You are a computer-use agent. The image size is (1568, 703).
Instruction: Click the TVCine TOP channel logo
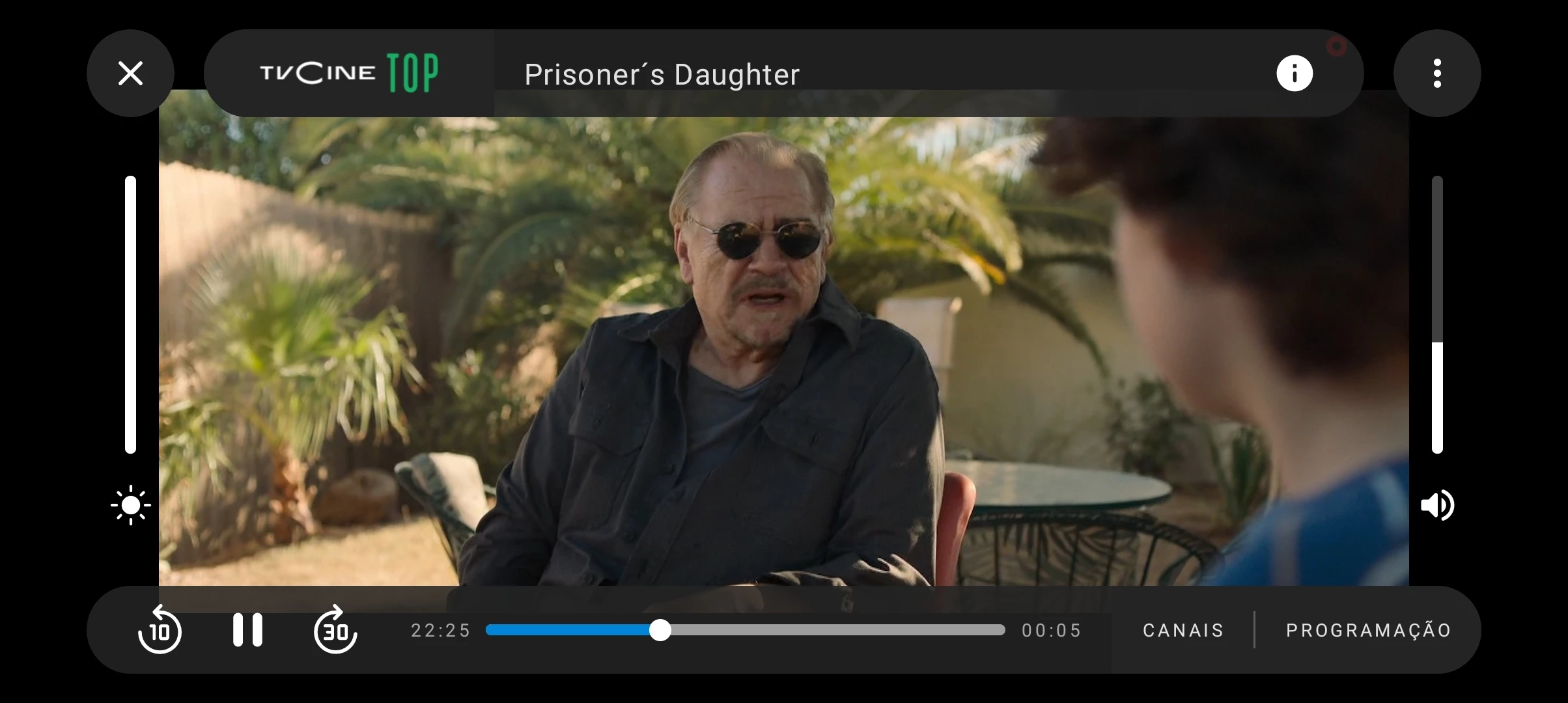click(349, 73)
